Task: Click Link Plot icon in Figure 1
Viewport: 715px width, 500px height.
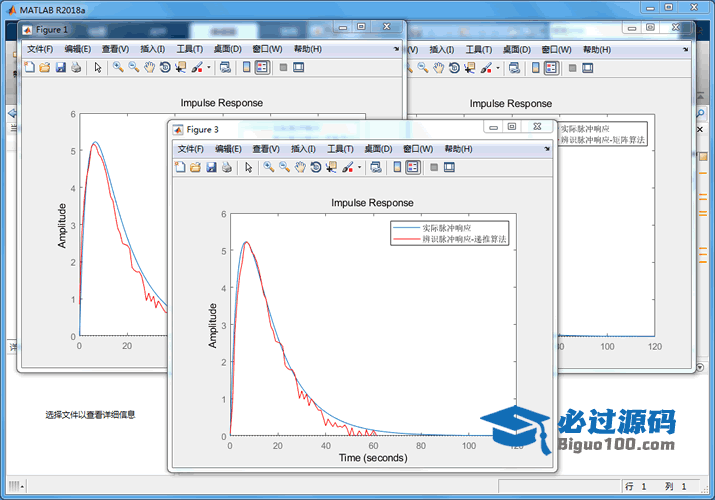Action: [x=225, y=67]
